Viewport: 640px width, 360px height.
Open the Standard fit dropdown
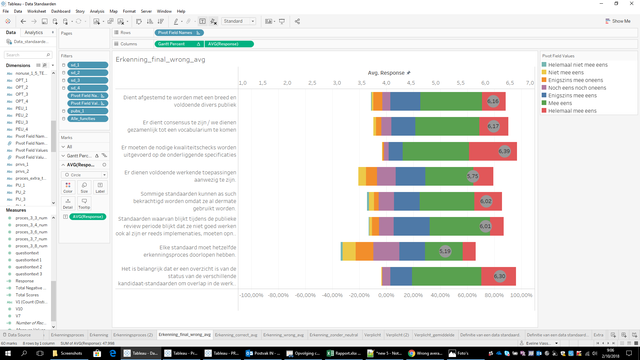click(239, 21)
